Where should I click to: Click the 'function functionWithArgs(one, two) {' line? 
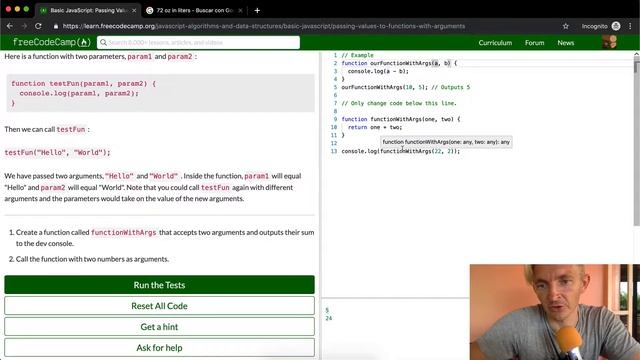pos(401,119)
